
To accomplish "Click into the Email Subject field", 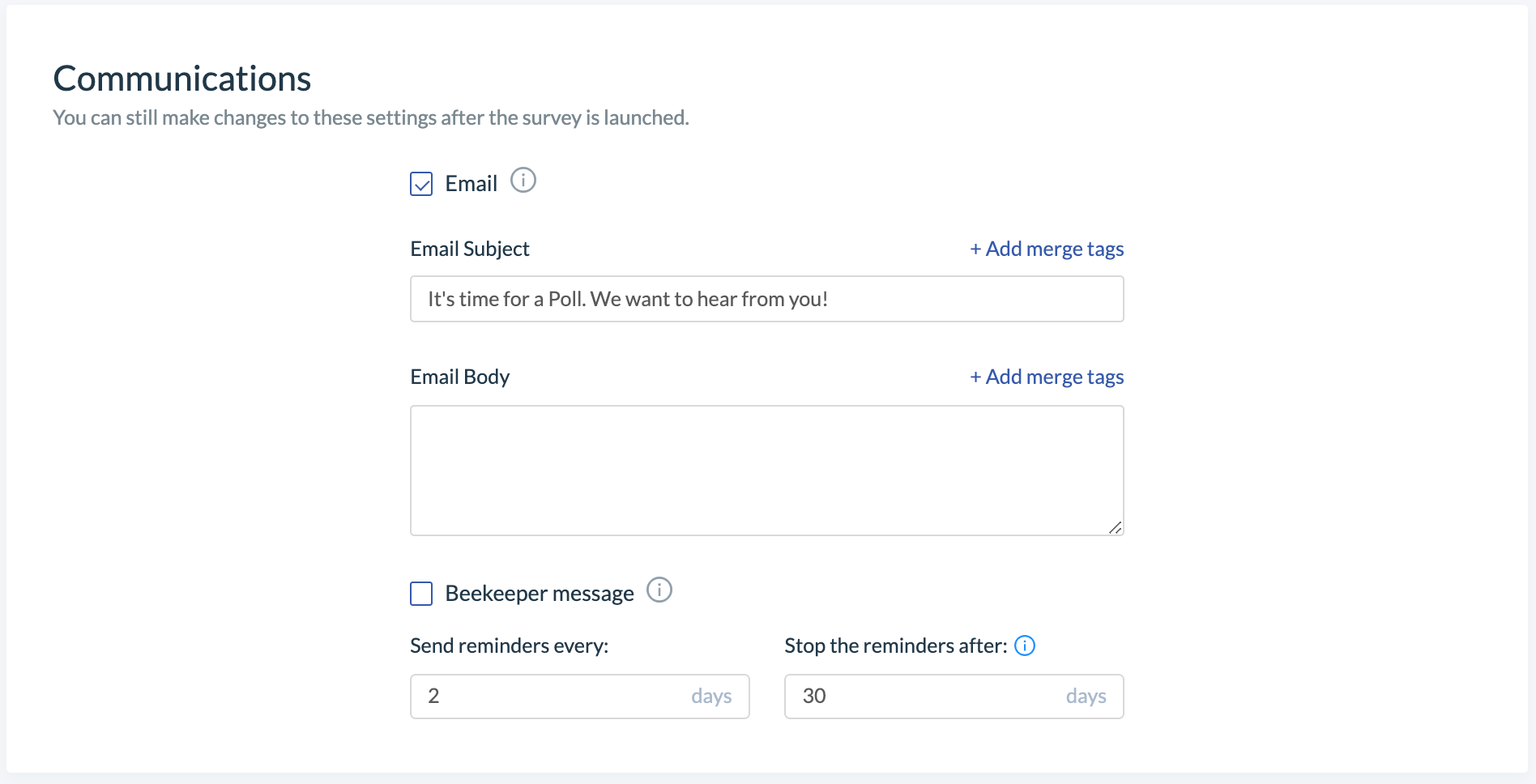I will 767,299.
